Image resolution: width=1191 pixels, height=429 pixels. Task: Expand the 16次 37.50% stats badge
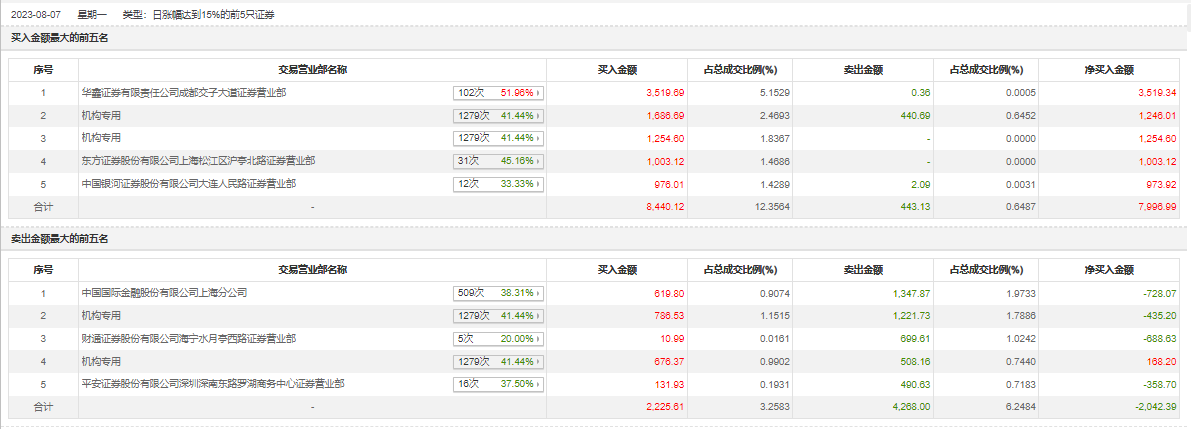click(497, 384)
